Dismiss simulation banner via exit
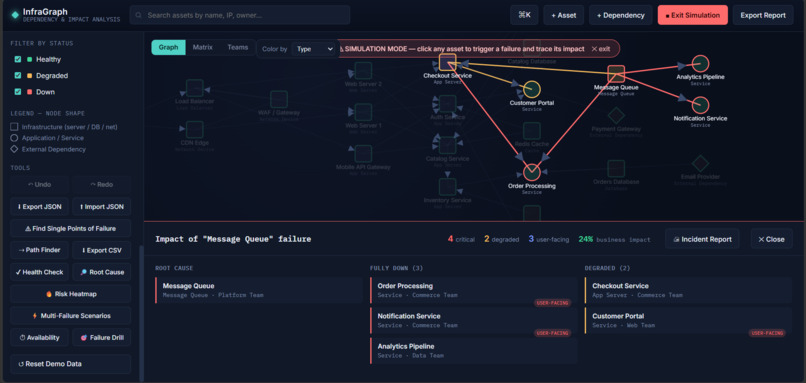This screenshot has width=806, height=383. tap(600, 49)
